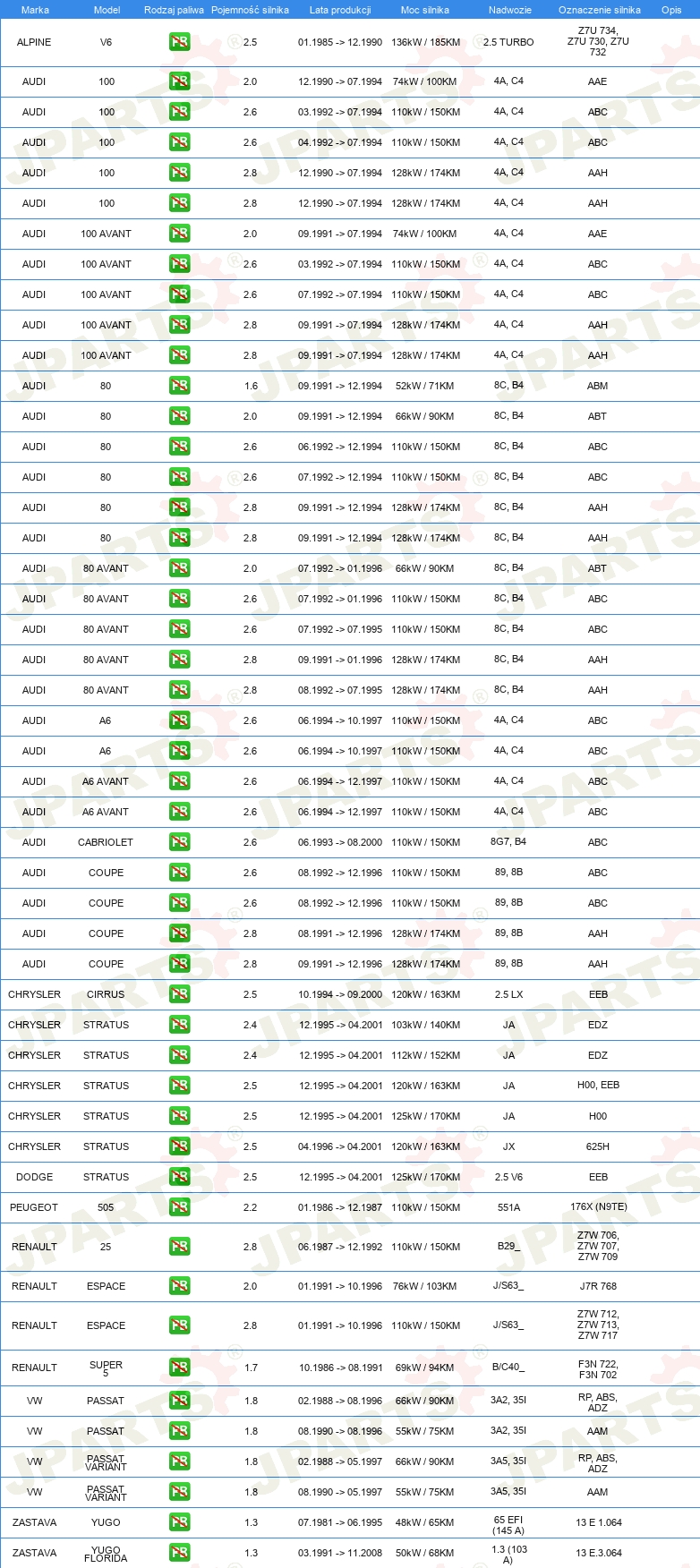
Task: Click production years 01.1985 -> 12.1990
Action: tap(340, 42)
